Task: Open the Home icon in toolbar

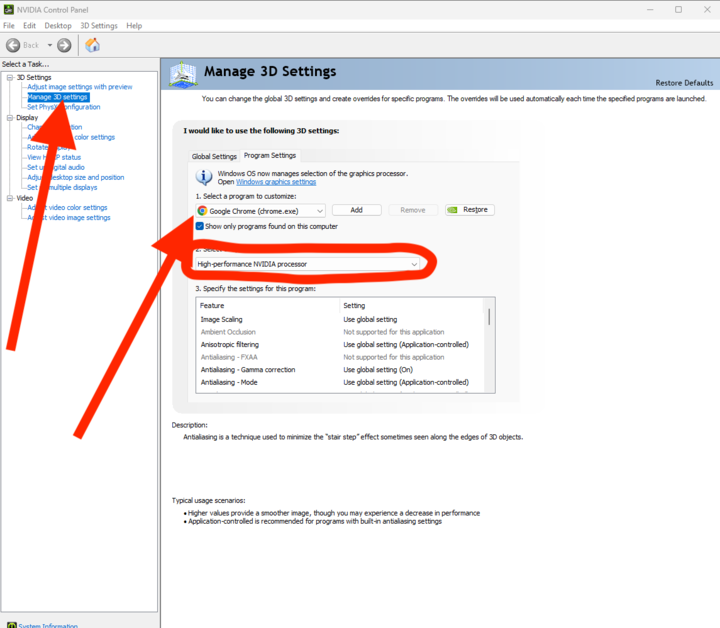Action: (x=92, y=45)
